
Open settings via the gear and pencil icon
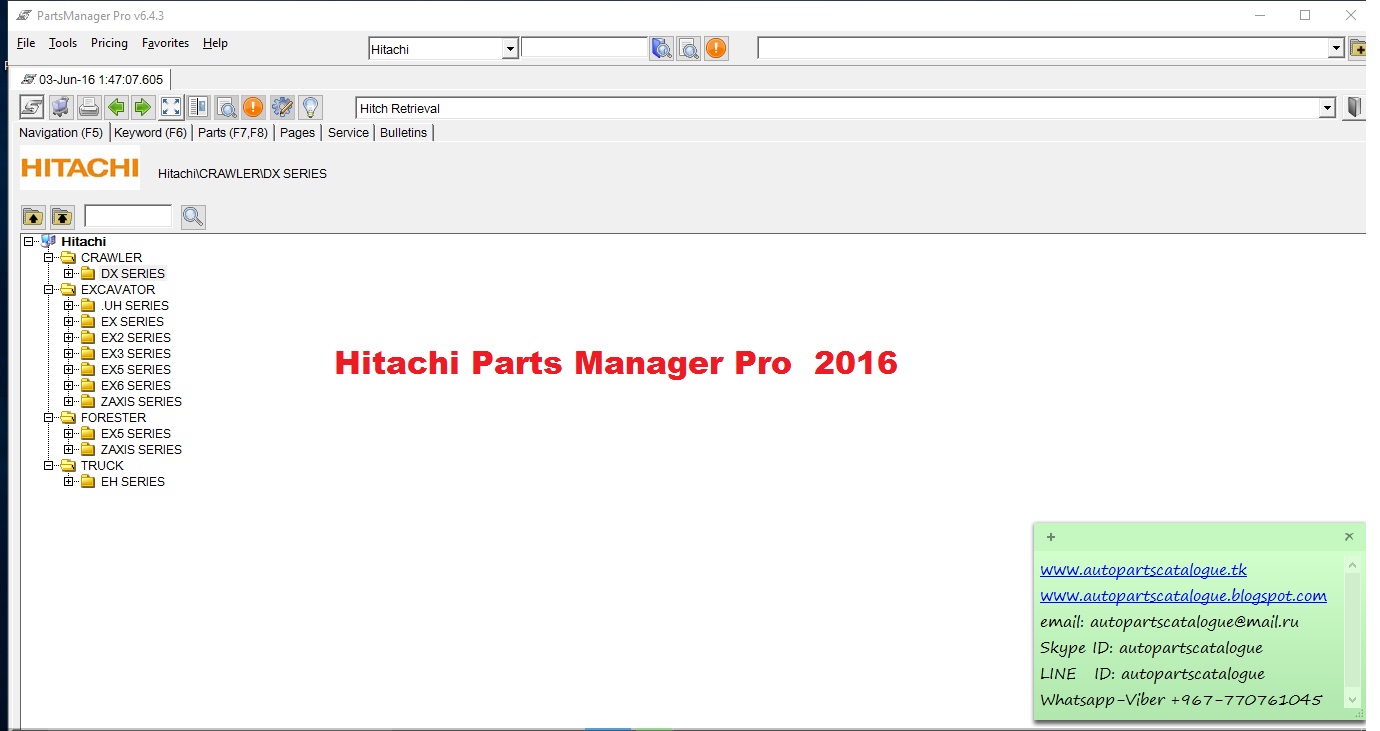[x=282, y=107]
